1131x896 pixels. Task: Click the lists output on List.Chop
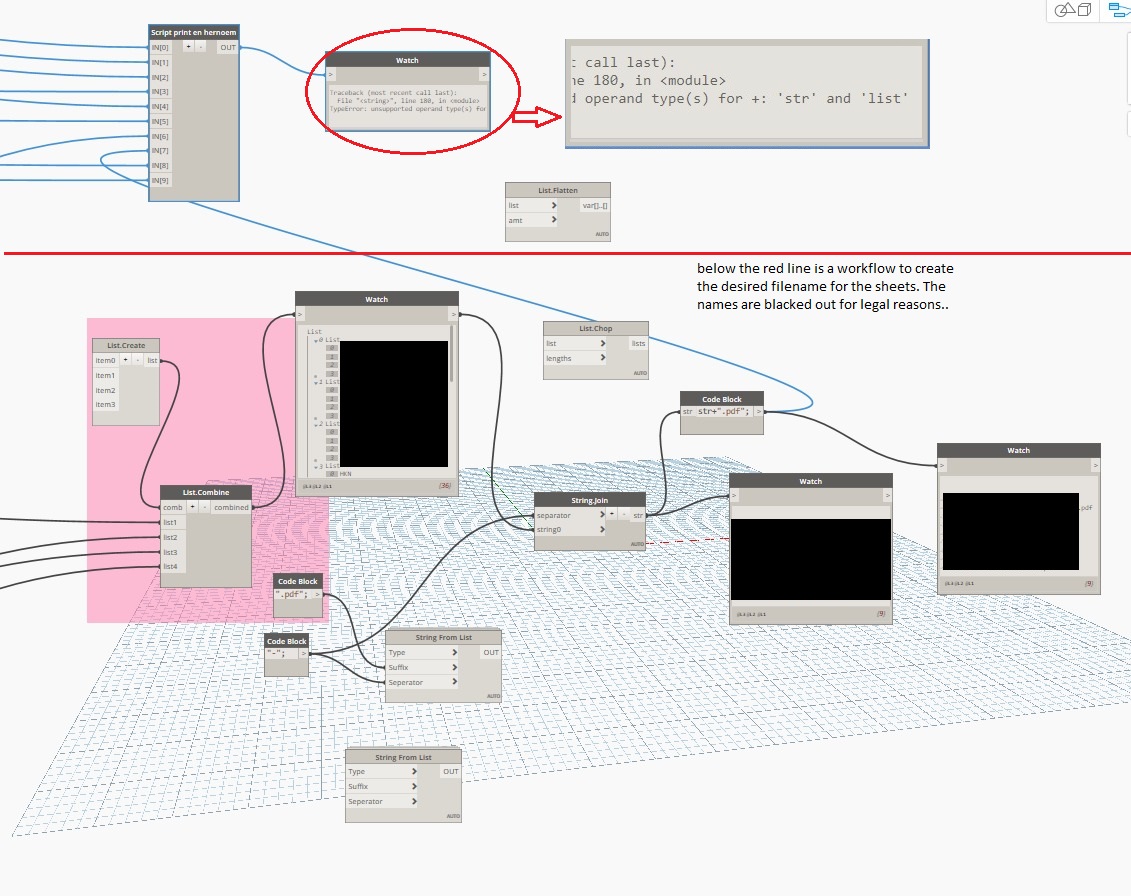pyautogui.click(x=638, y=343)
